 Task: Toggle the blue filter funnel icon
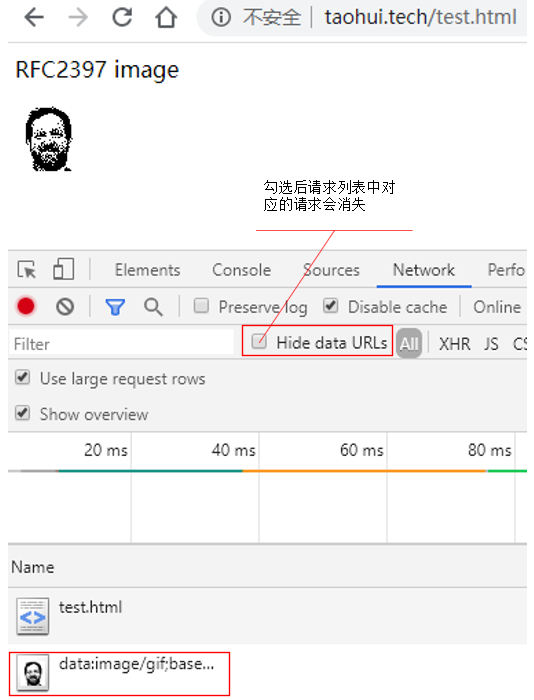(115, 307)
